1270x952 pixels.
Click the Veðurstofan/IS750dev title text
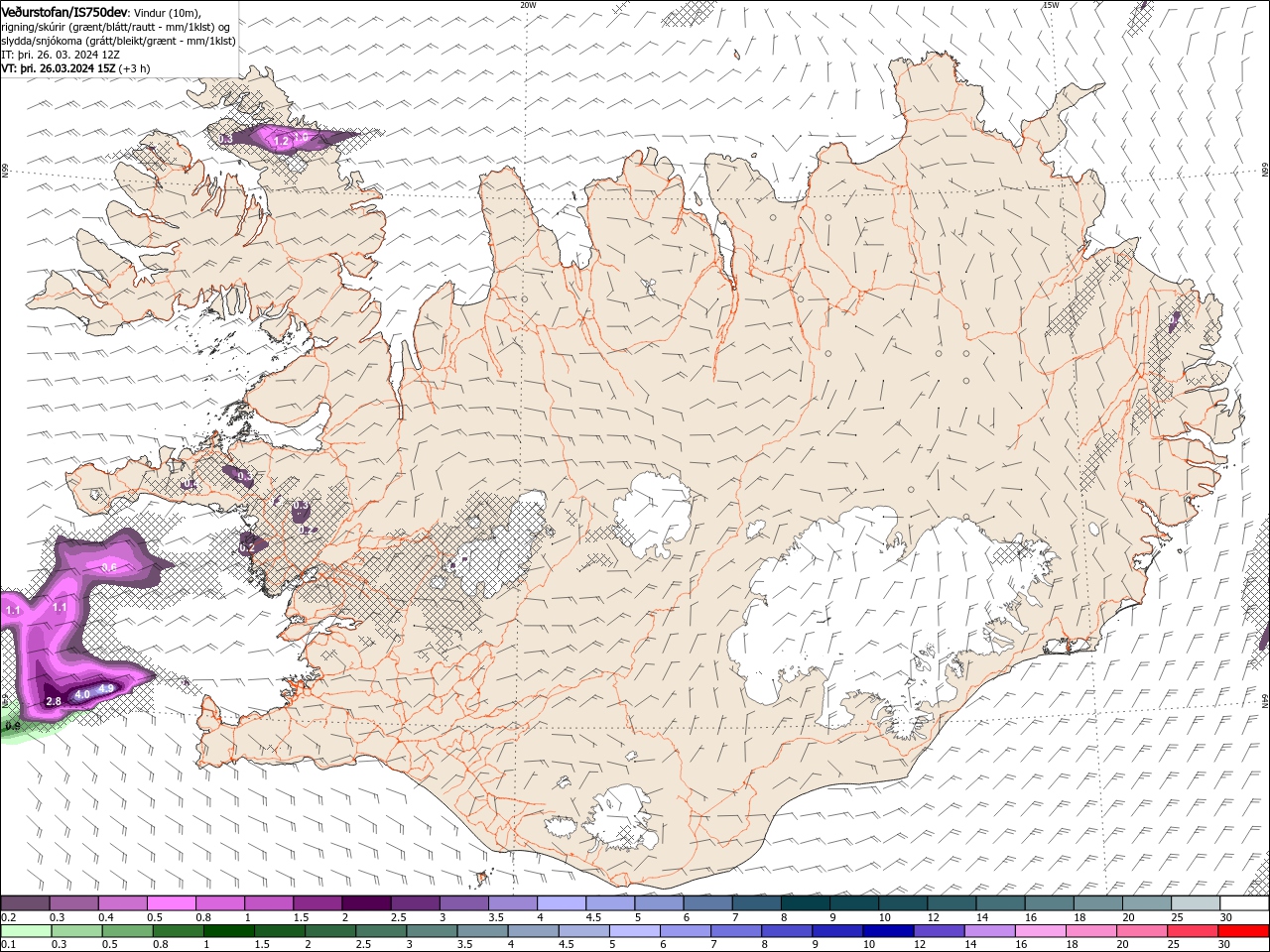tap(64, 11)
